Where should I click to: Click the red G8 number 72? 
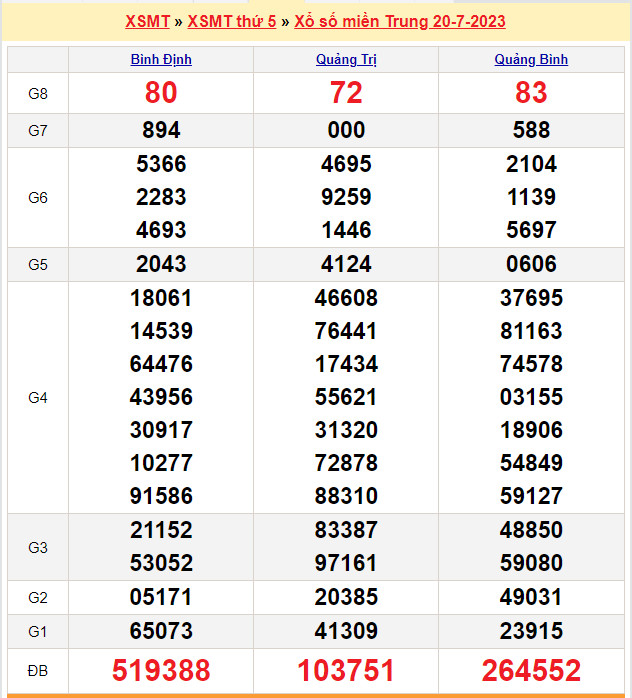[346, 93]
